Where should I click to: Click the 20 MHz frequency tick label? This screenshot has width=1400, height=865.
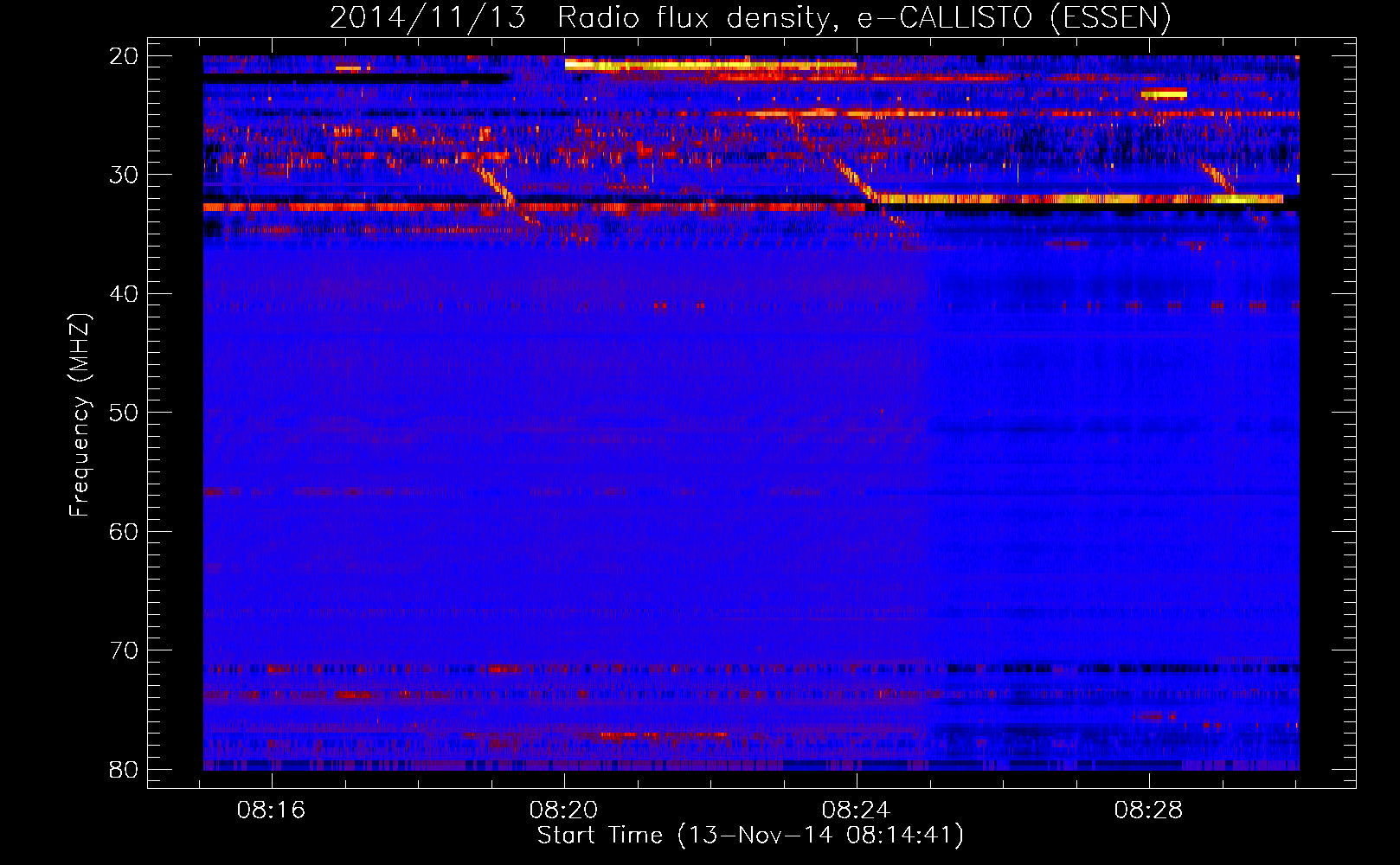(124, 56)
